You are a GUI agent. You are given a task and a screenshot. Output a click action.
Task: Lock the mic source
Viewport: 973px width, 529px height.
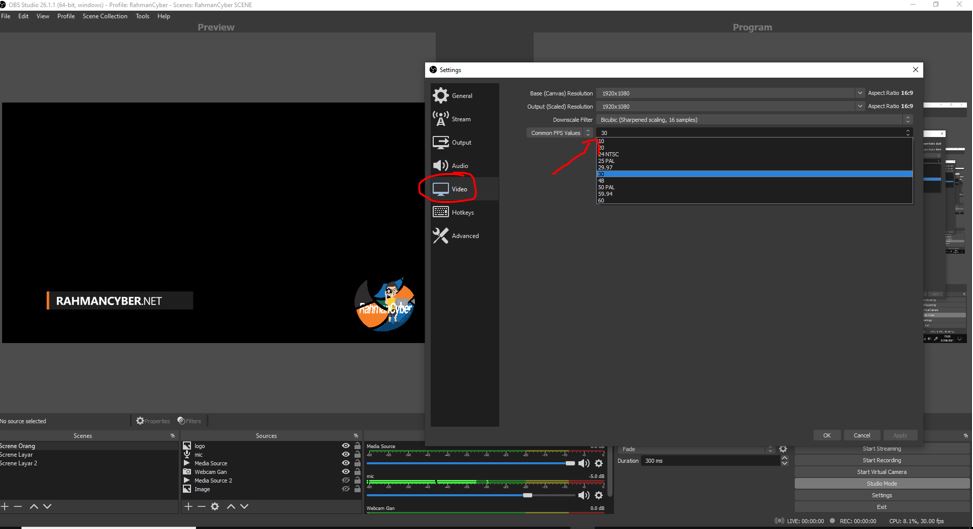click(357, 454)
